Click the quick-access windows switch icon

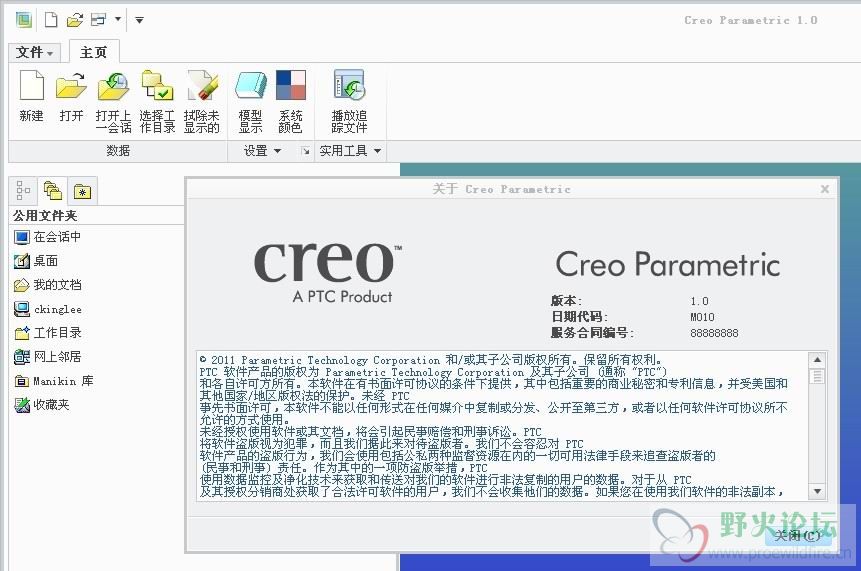(99, 20)
